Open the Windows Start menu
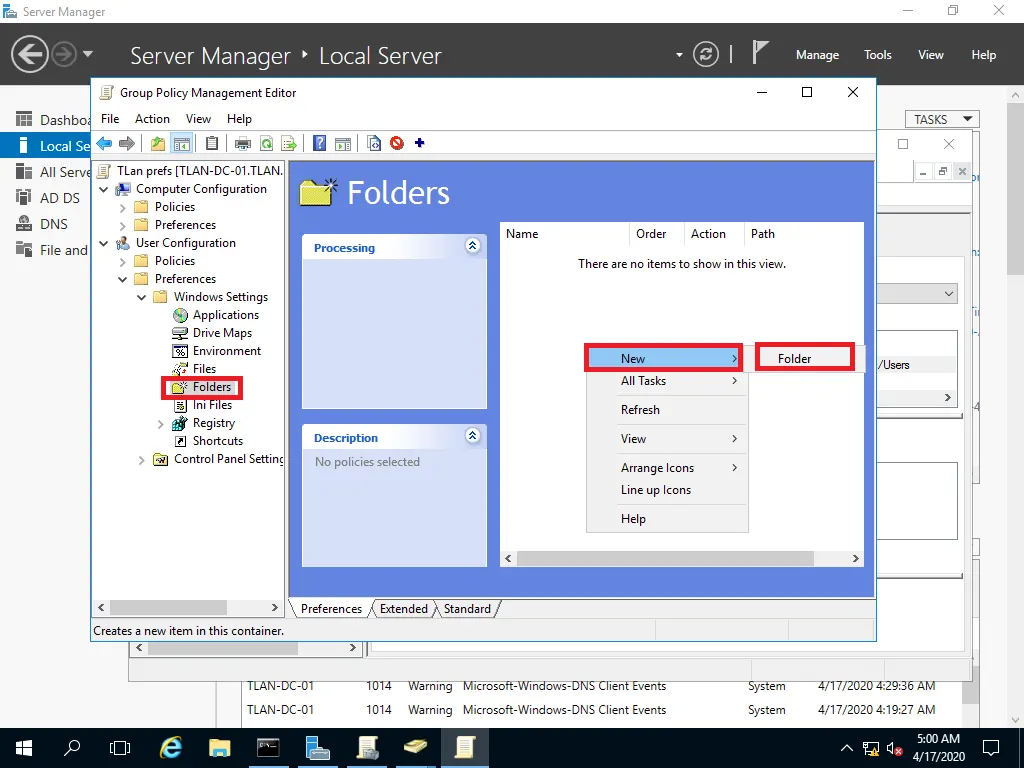This screenshot has height=768, width=1024. pos(24,748)
